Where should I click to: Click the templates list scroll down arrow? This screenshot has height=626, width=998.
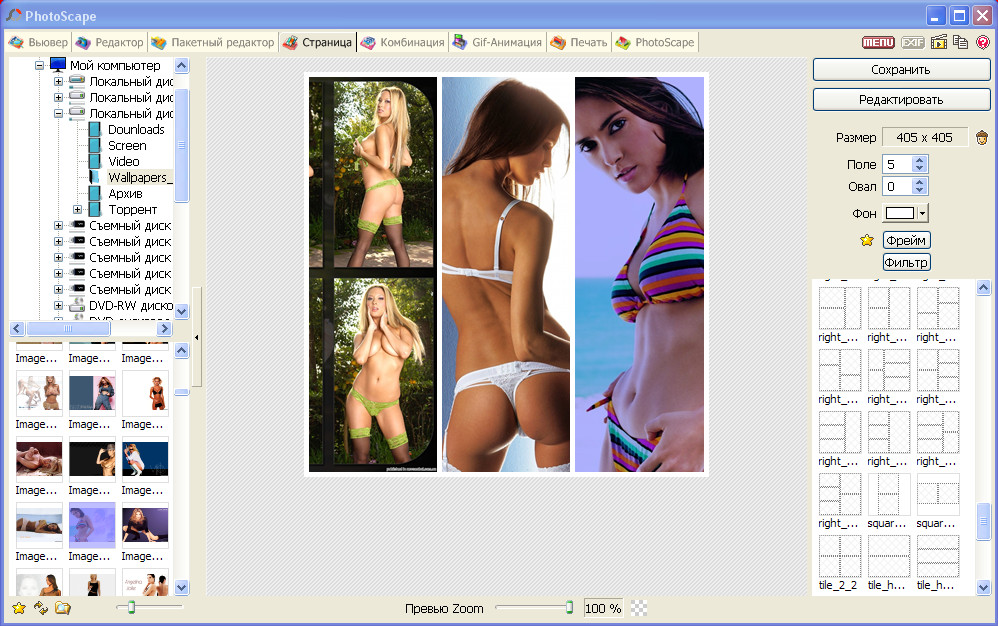point(983,588)
